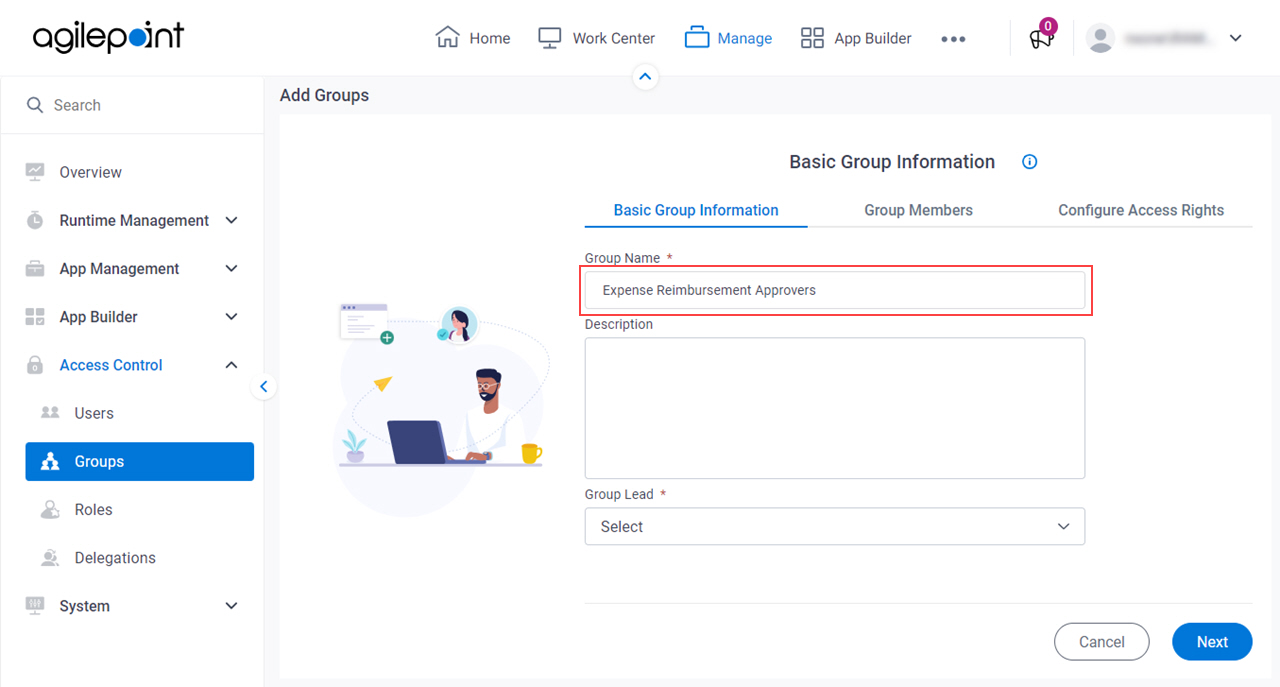Click the notification count badge
The image size is (1280, 687).
pyautogui.click(x=1048, y=26)
